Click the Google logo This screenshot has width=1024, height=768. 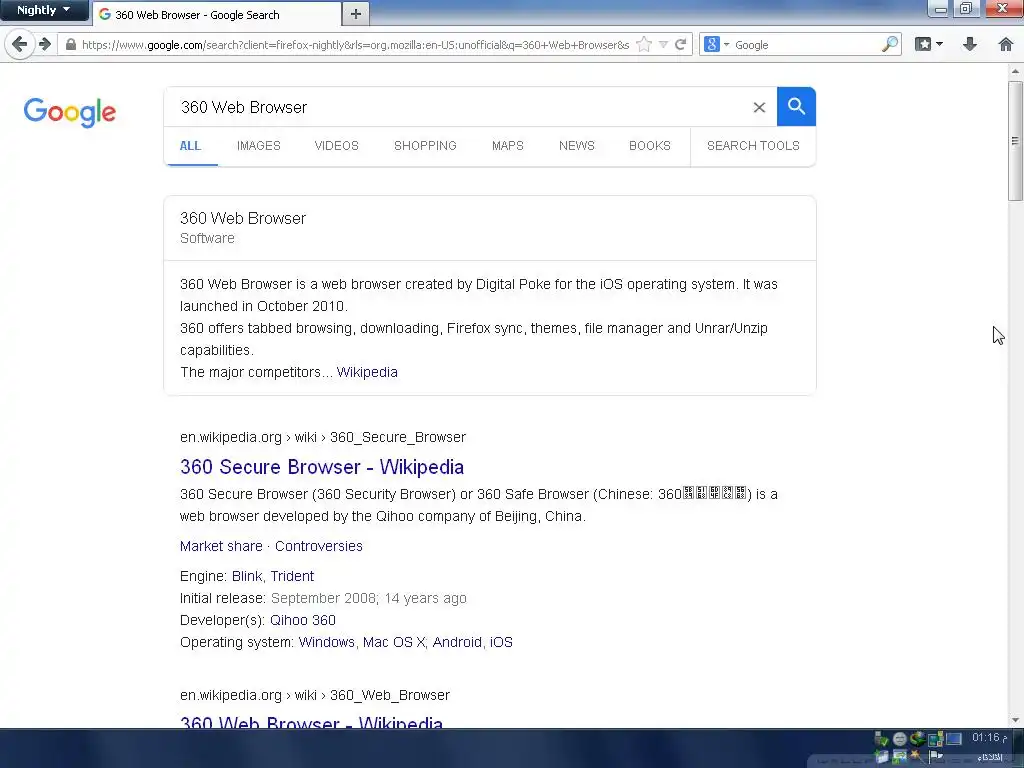tap(70, 112)
